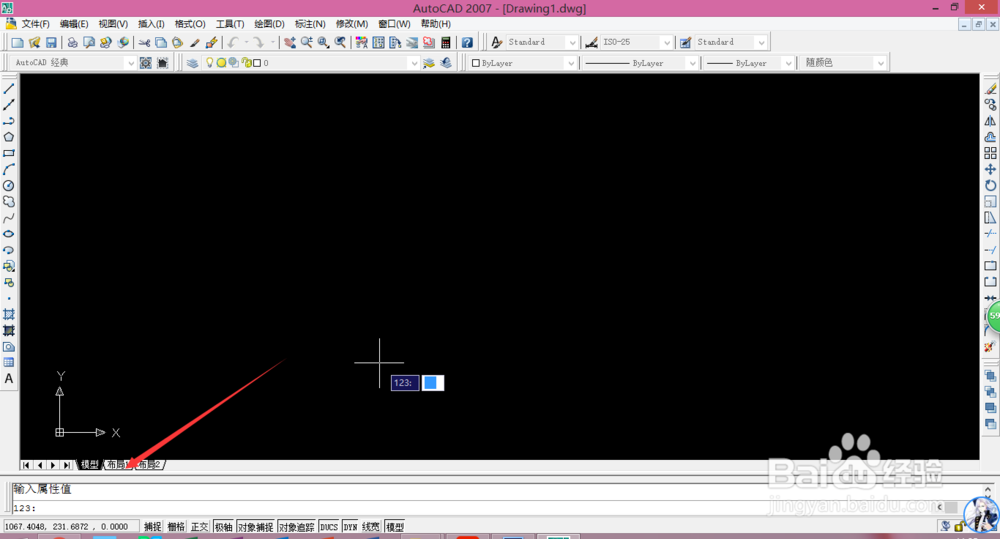Select the Array modify tool

pos(990,153)
